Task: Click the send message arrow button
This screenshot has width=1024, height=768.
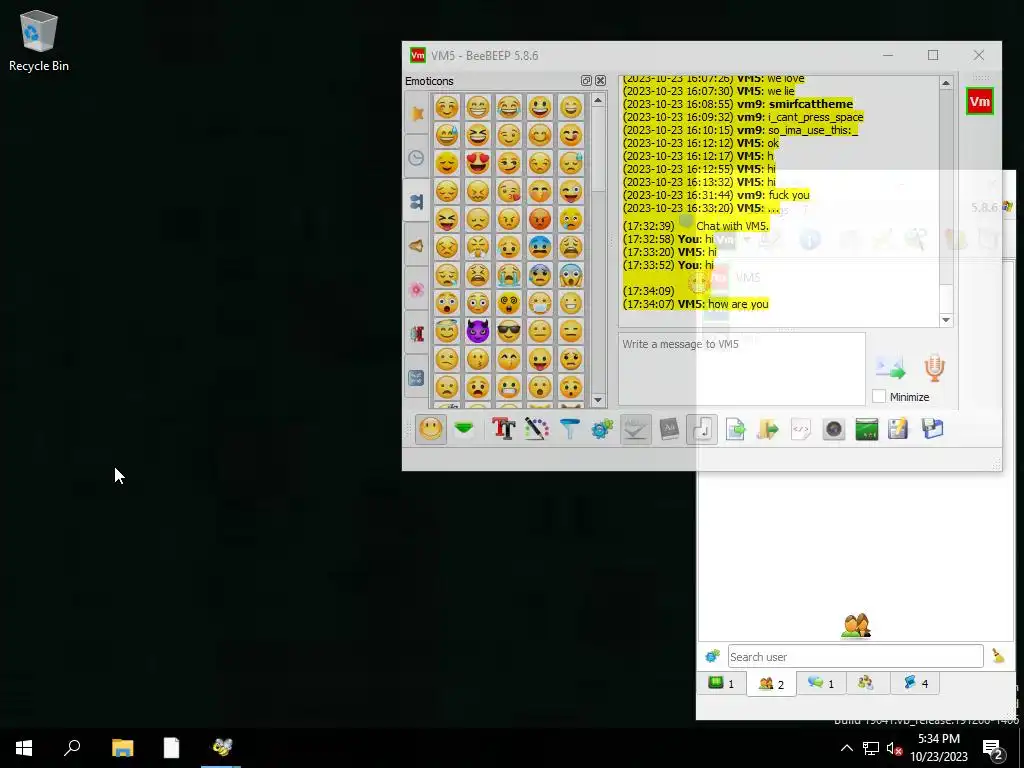Action: [x=890, y=368]
